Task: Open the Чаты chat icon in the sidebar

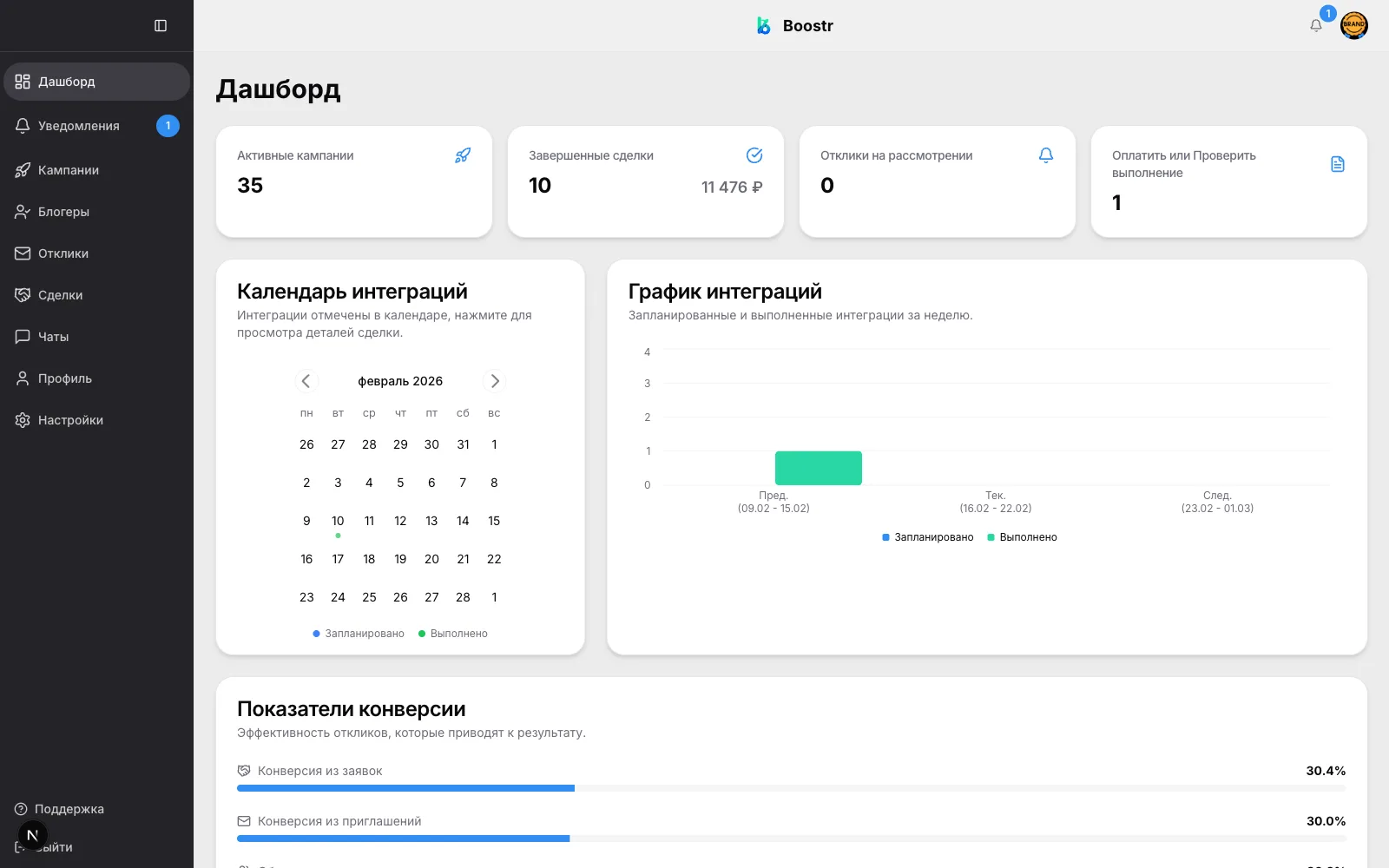Action: [x=23, y=336]
